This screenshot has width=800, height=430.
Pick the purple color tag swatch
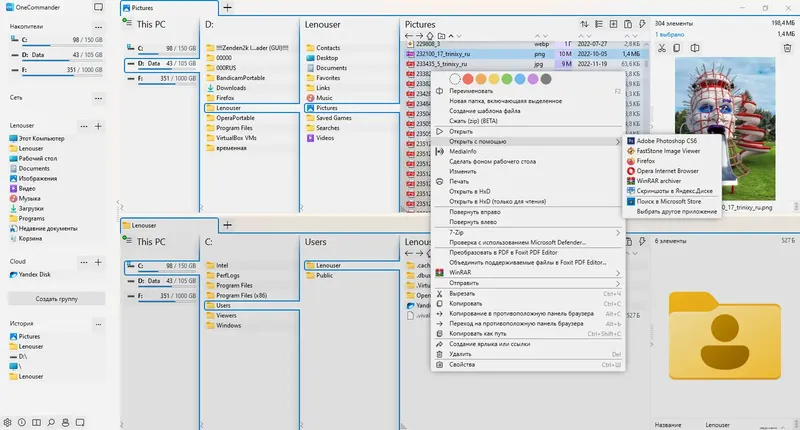533,79
